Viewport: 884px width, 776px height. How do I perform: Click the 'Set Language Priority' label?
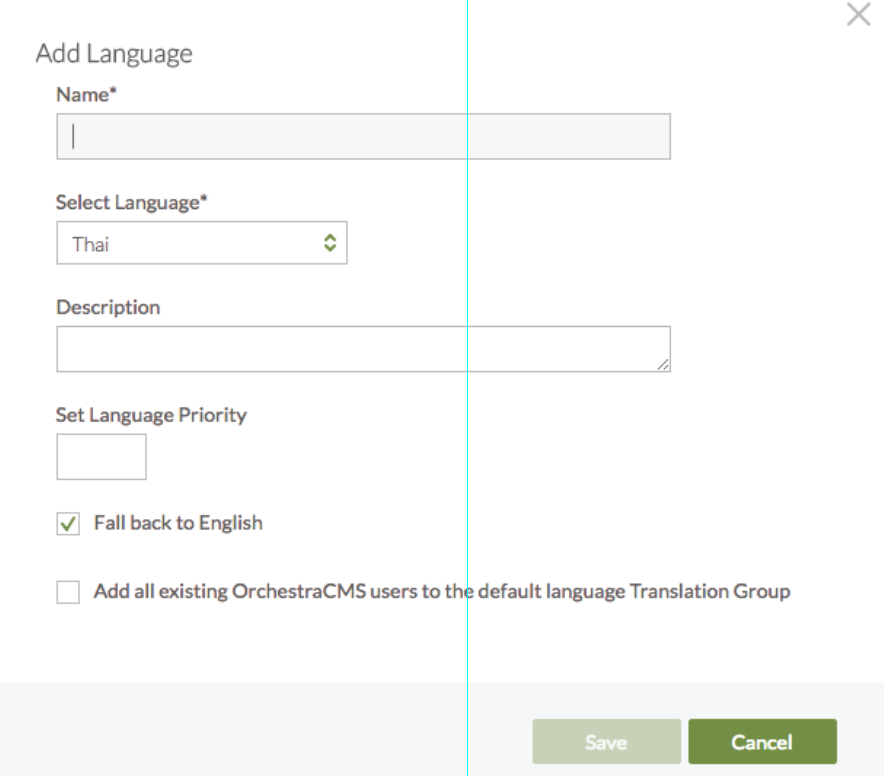(151, 414)
